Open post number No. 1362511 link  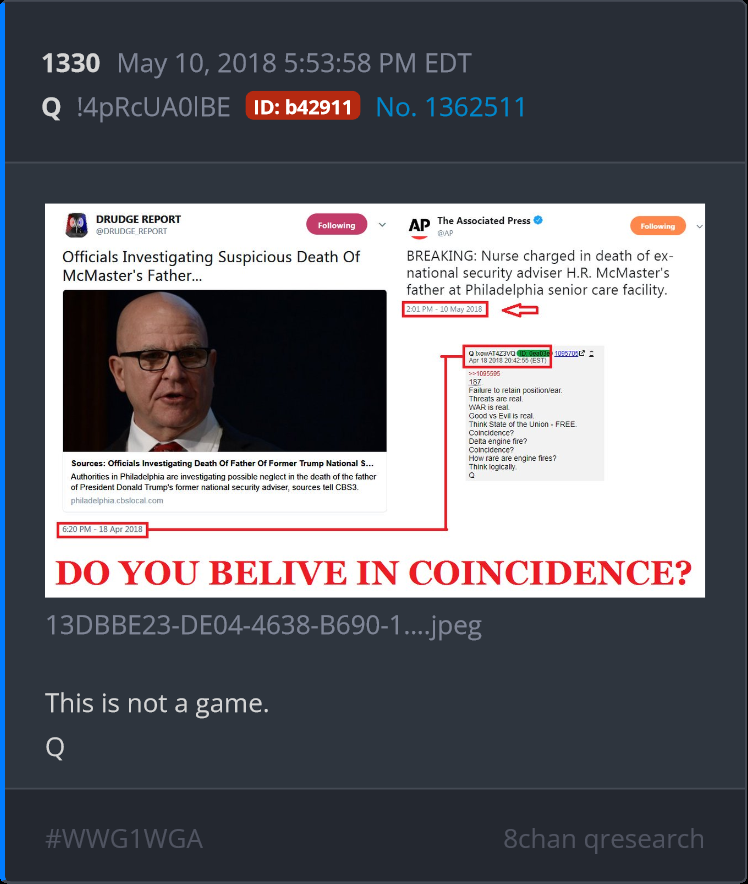pos(451,107)
